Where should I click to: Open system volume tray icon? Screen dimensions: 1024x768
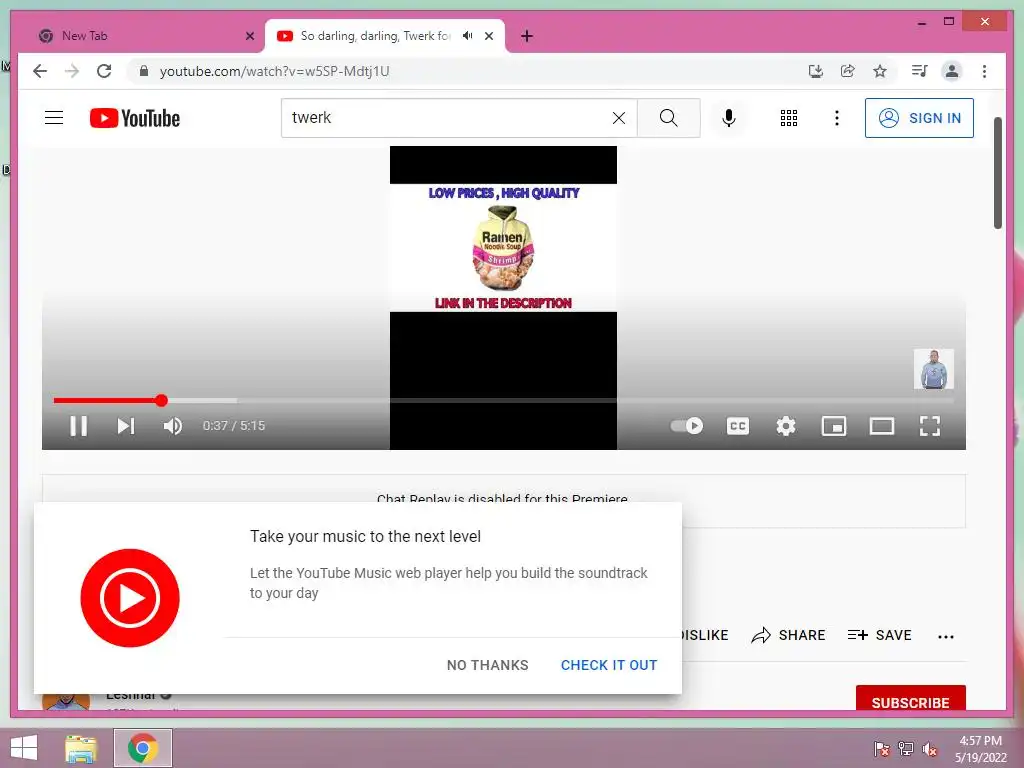930,748
